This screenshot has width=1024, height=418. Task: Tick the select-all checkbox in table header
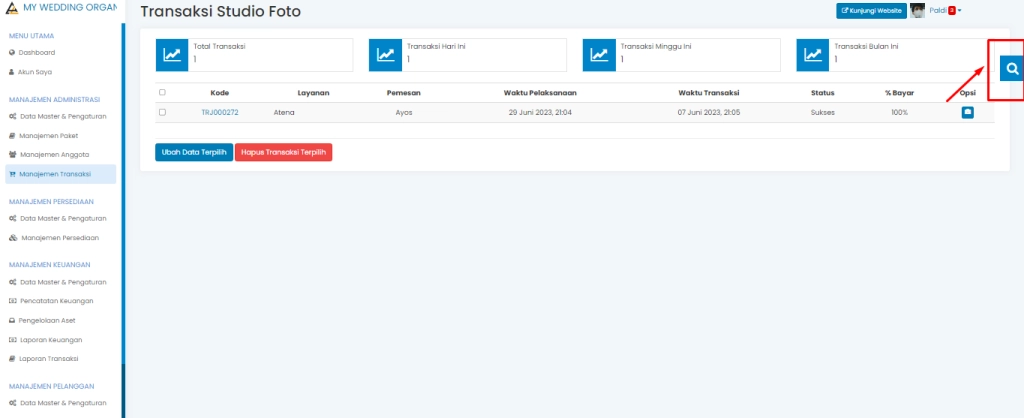(x=162, y=92)
